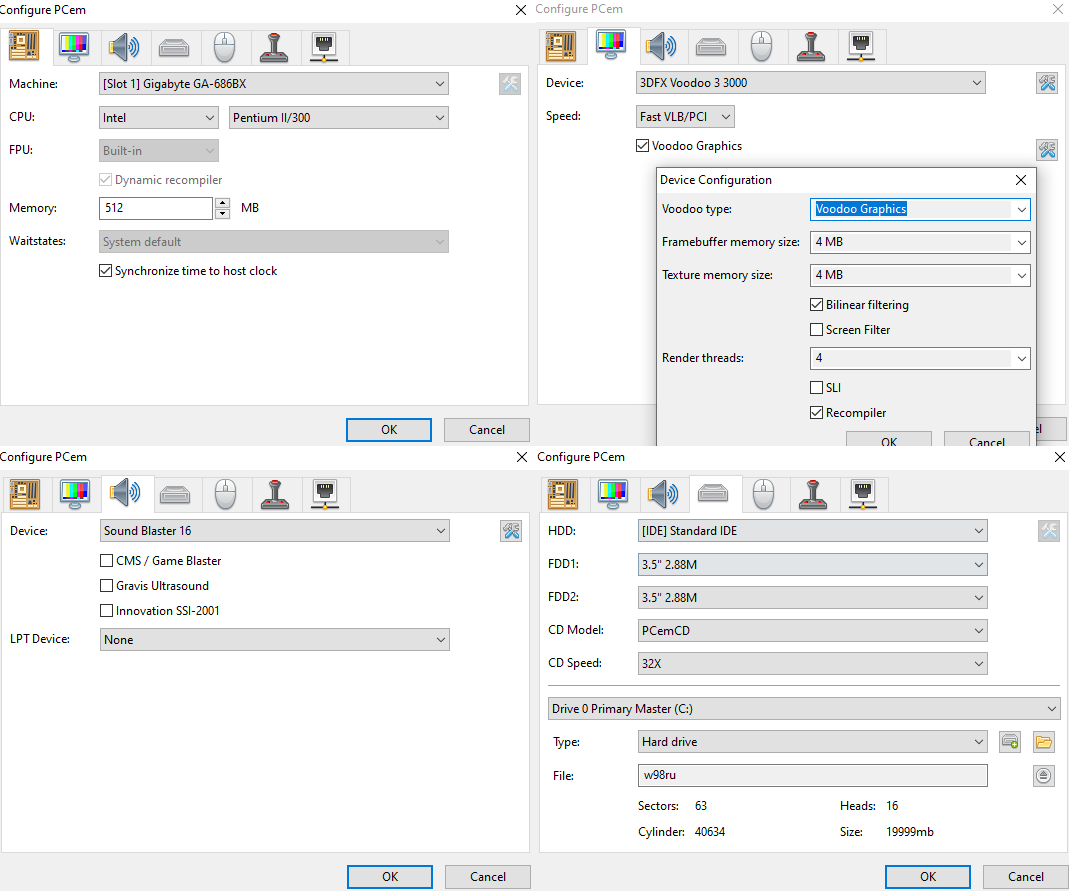This screenshot has height=891, width=1069.
Task: Click wrench icon beside Voodoo Graphics checkbox
Action: click(1047, 150)
